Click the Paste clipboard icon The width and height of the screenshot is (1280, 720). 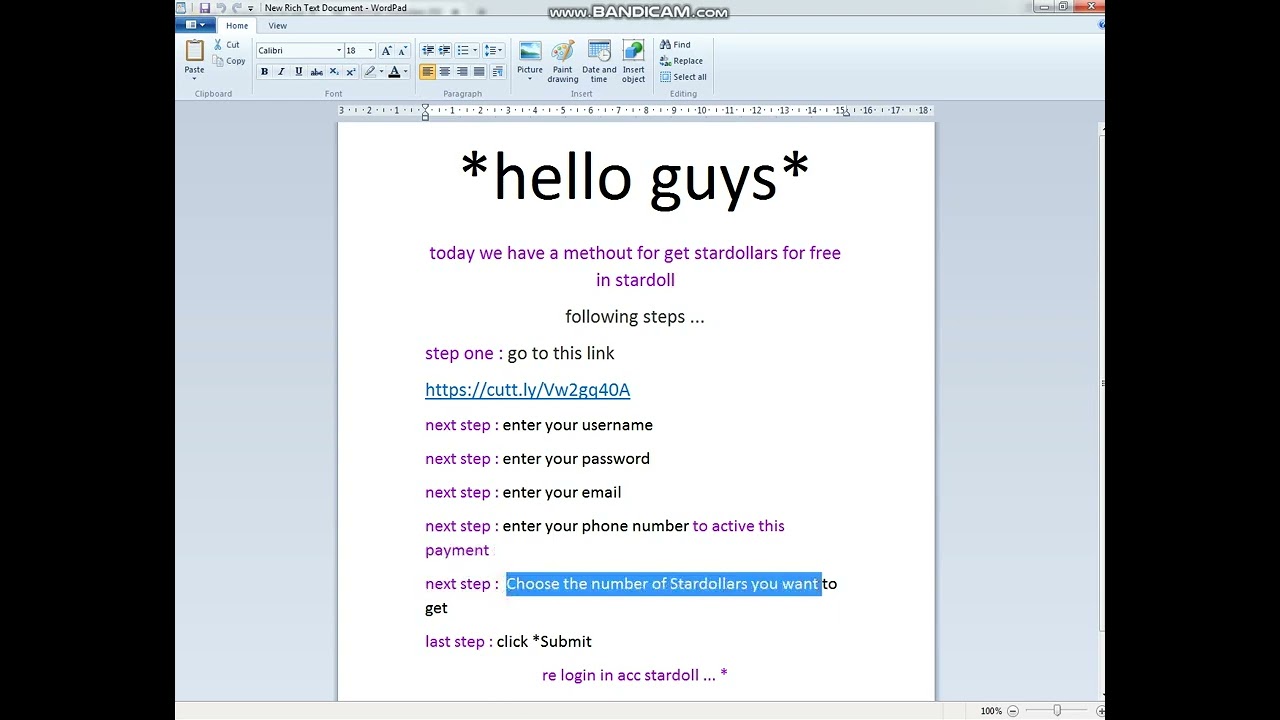[x=194, y=51]
